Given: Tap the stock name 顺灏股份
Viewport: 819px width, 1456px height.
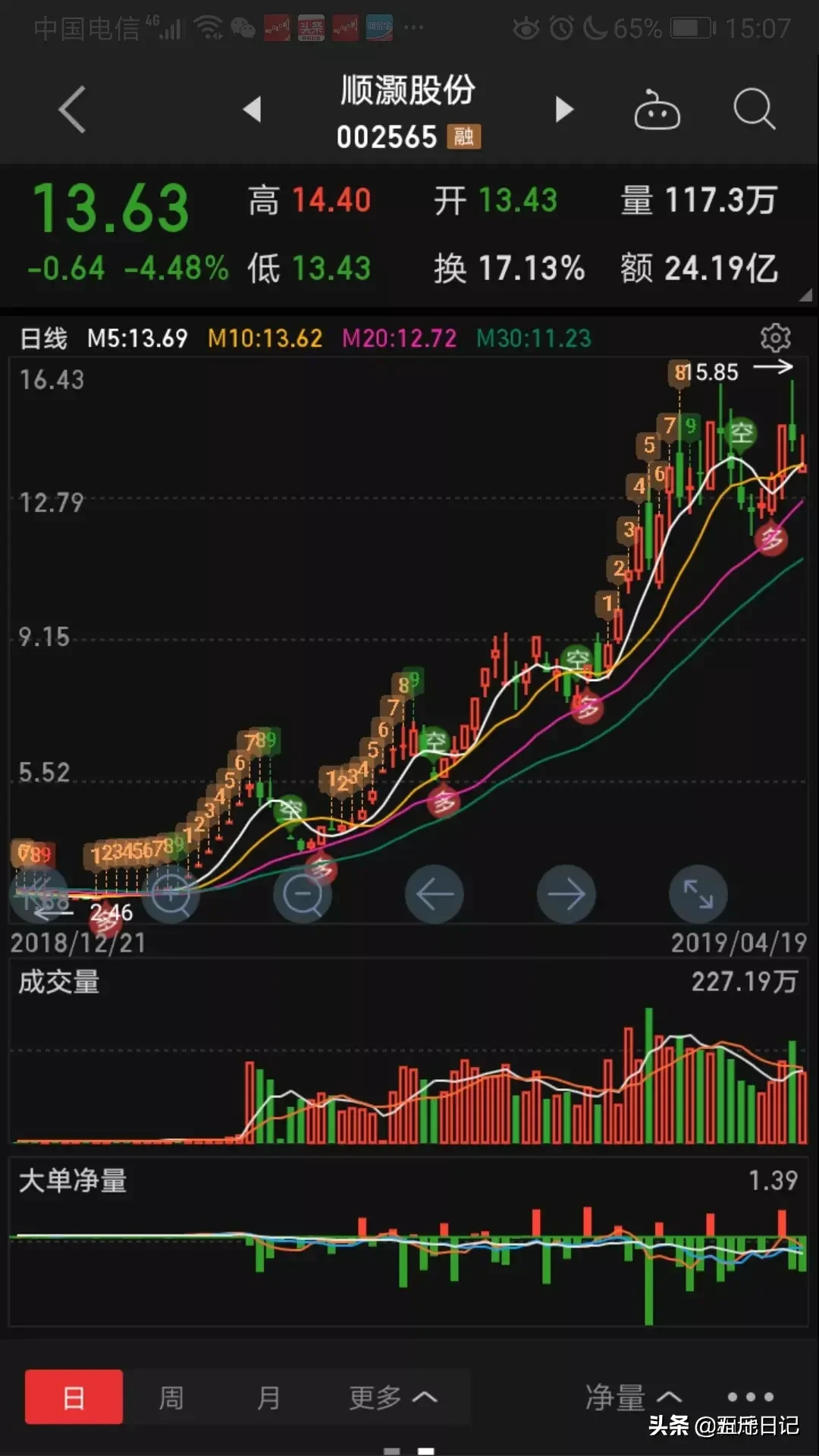Looking at the screenshot, I should point(408,90).
